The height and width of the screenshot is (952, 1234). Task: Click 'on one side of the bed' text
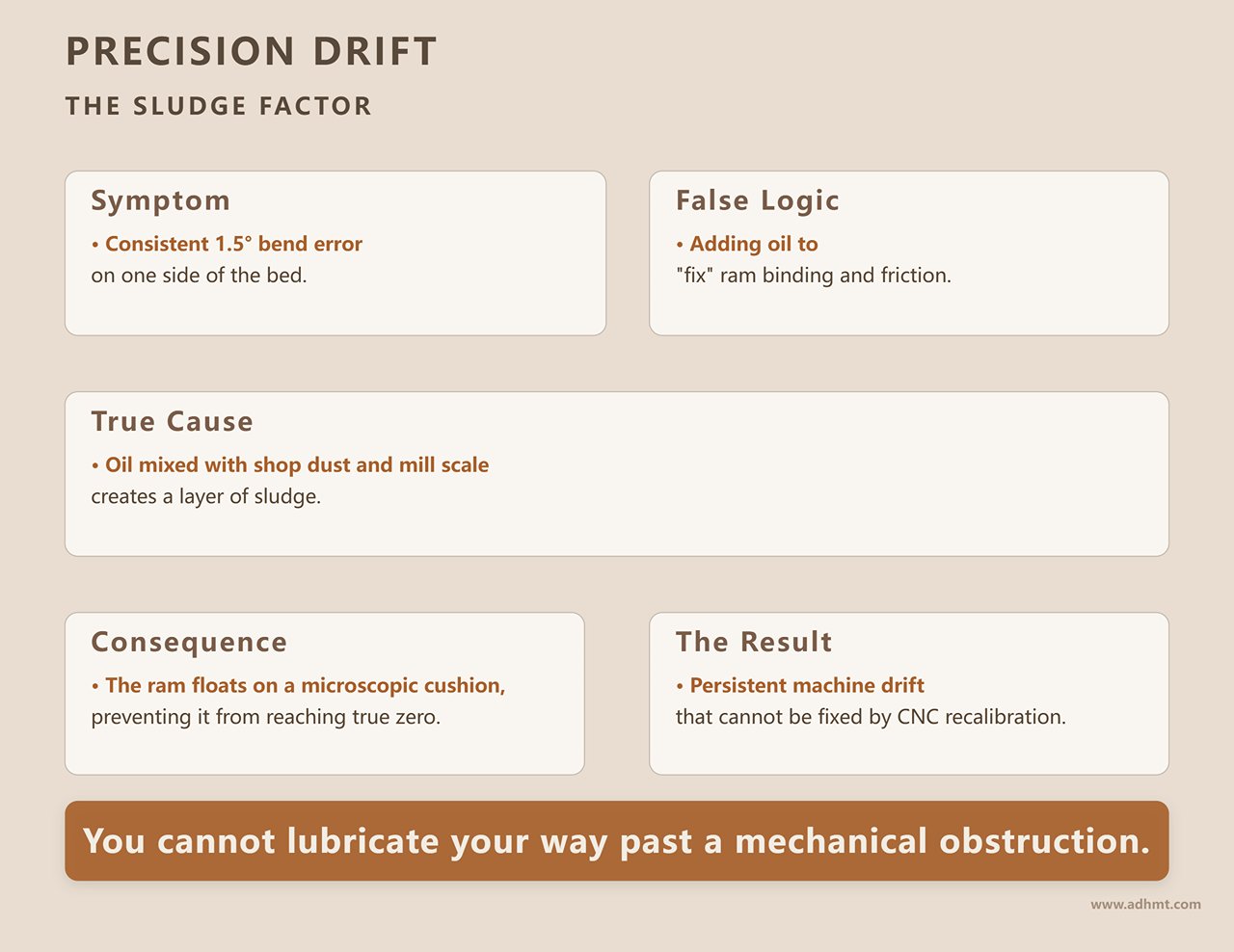coord(200,276)
